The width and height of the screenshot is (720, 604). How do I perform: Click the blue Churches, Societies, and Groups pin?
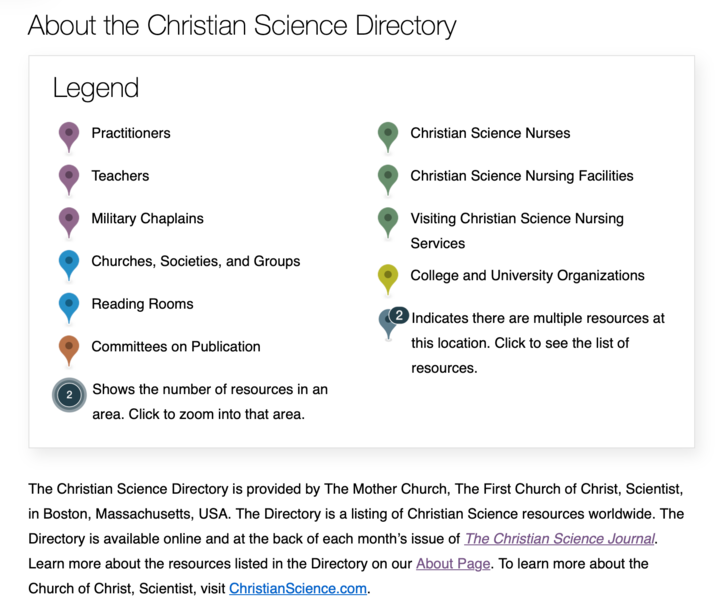pos(69,265)
